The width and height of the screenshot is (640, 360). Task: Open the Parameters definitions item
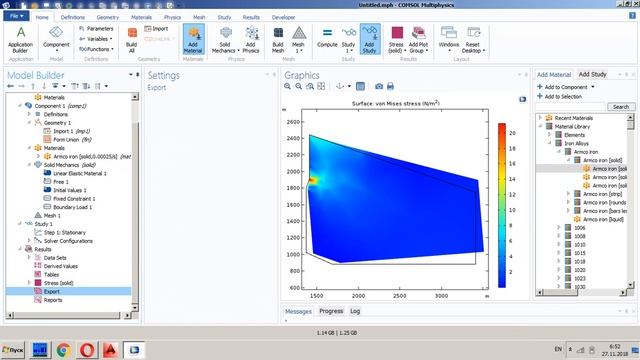(x=96, y=29)
